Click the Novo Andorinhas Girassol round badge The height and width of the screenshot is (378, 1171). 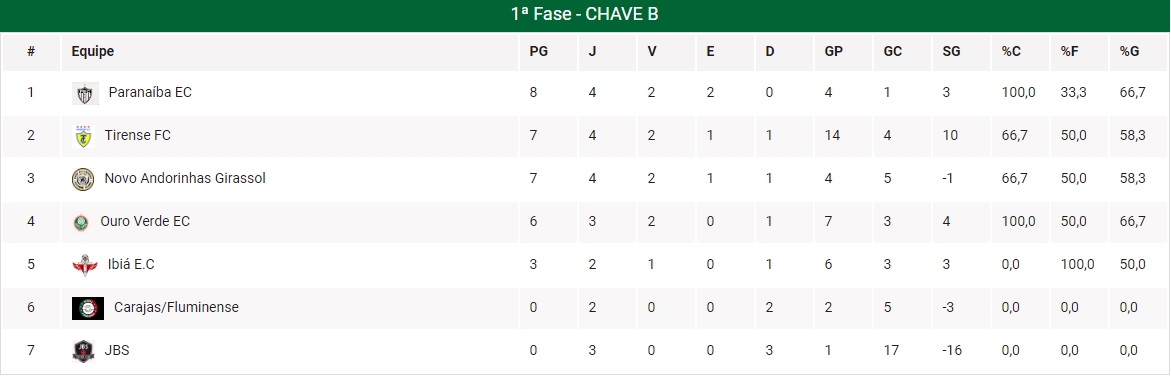[83, 179]
